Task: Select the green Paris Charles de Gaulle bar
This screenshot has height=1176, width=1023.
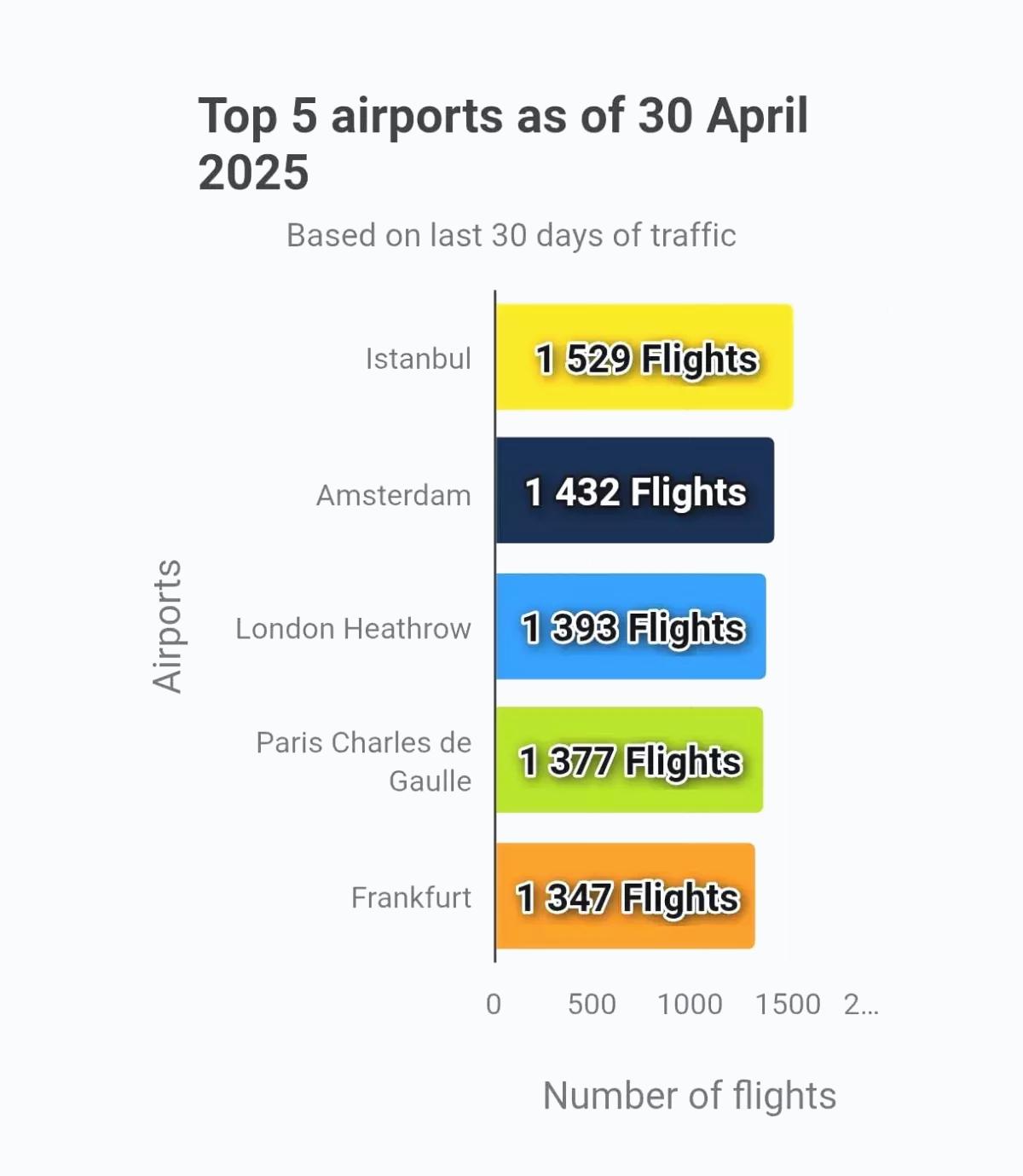Action: (x=629, y=759)
